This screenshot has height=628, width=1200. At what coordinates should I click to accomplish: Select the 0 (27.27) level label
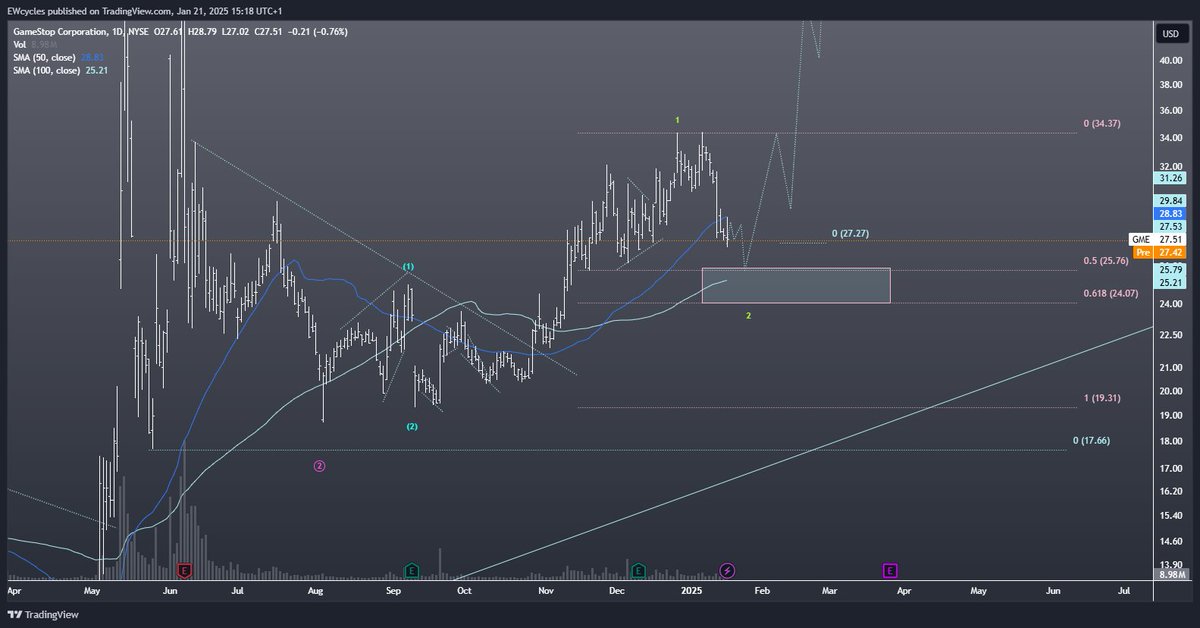pyautogui.click(x=850, y=234)
